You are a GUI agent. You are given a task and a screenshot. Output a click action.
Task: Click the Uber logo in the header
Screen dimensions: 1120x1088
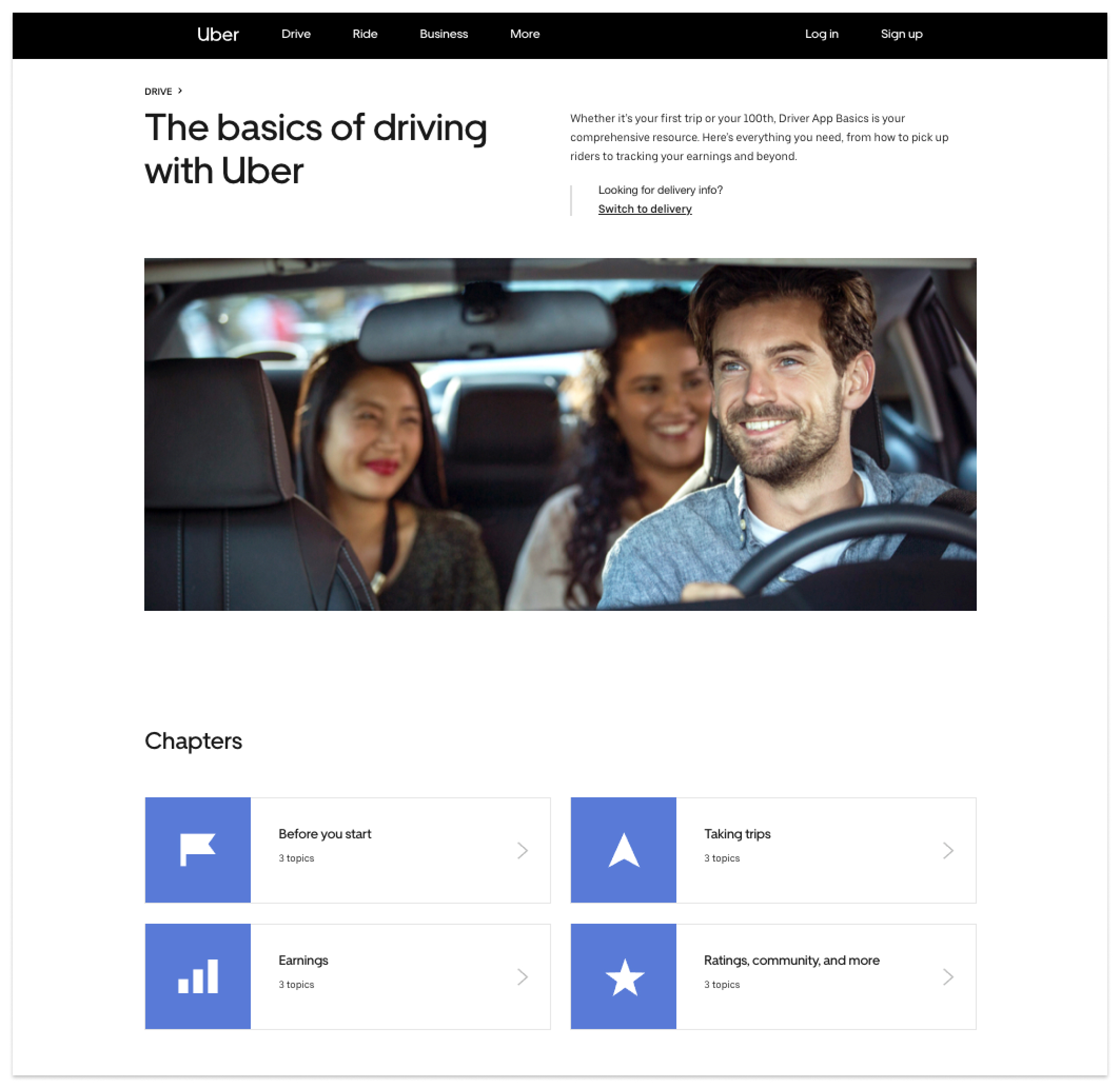[x=218, y=34]
